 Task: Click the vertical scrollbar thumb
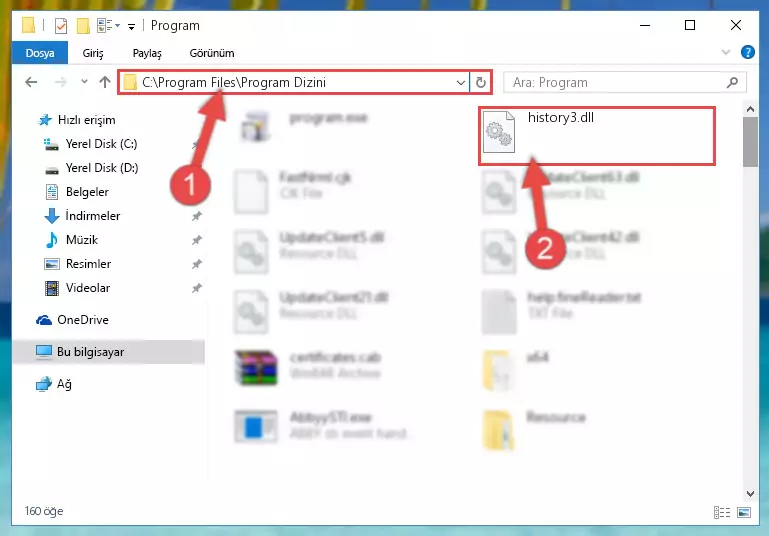point(750,142)
